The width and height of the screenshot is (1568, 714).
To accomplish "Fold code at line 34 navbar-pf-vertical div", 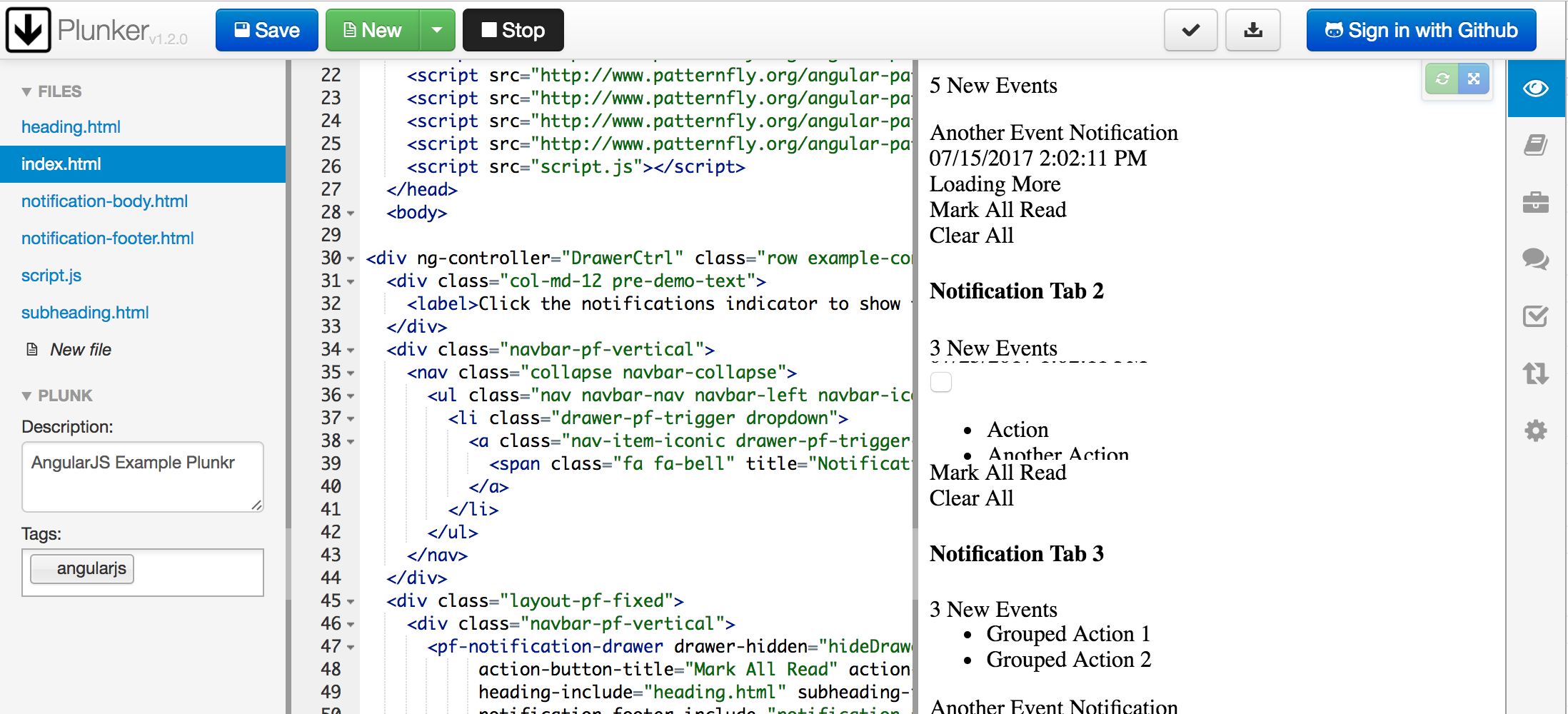I will [x=351, y=350].
